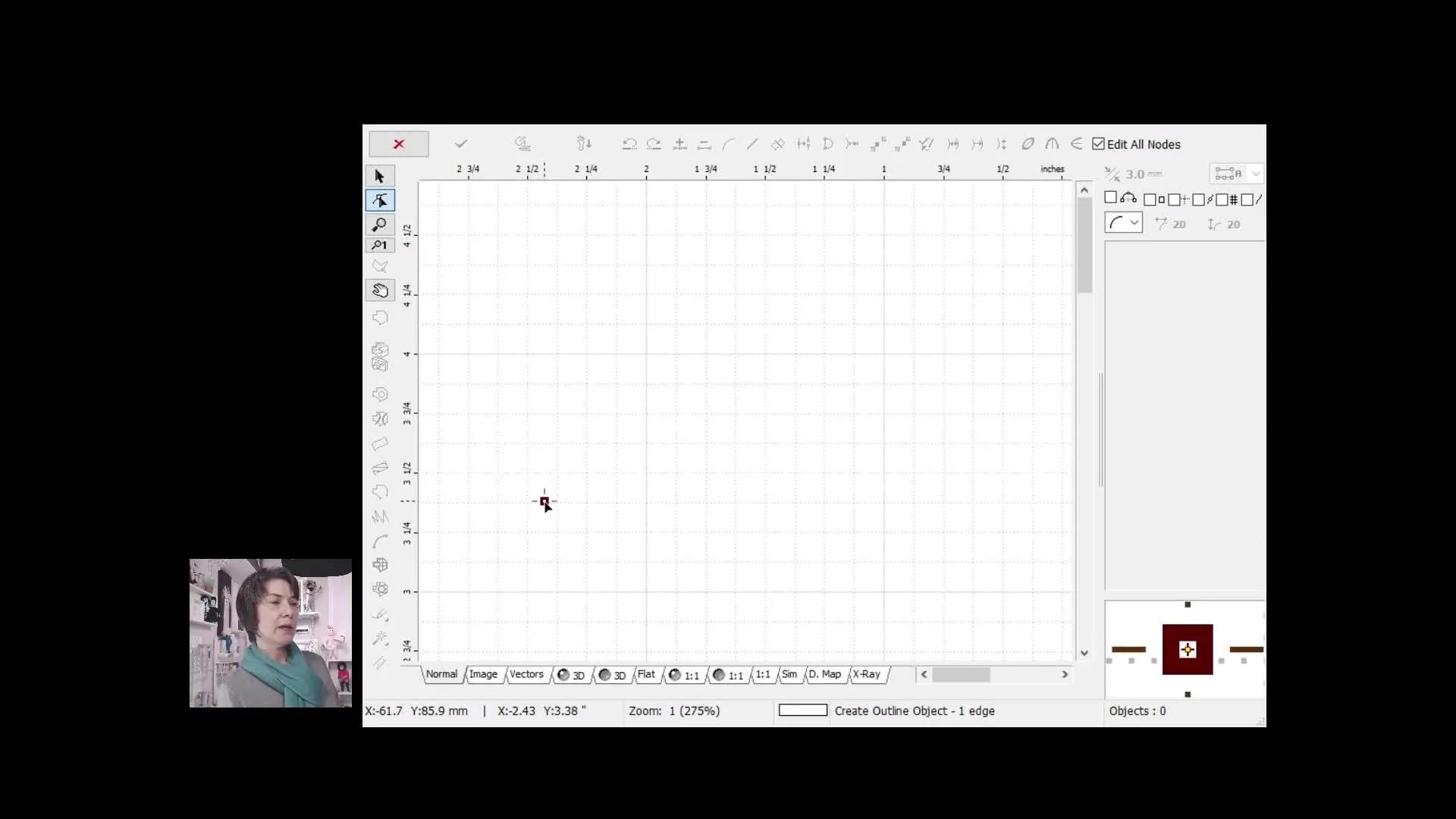Click the horizontal scrollbar left arrow

(x=924, y=674)
